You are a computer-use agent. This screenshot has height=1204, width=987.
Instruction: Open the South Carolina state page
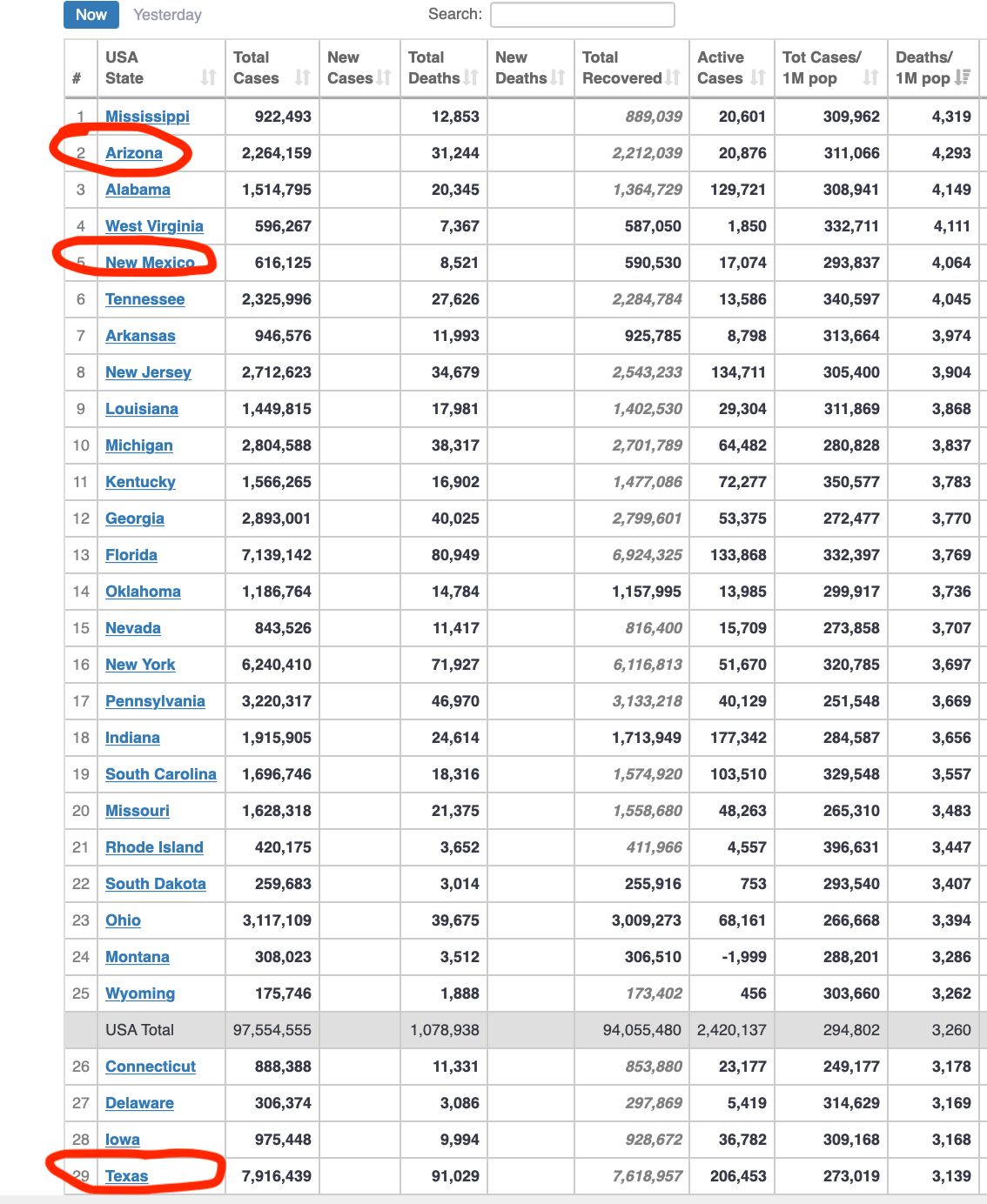click(x=161, y=774)
